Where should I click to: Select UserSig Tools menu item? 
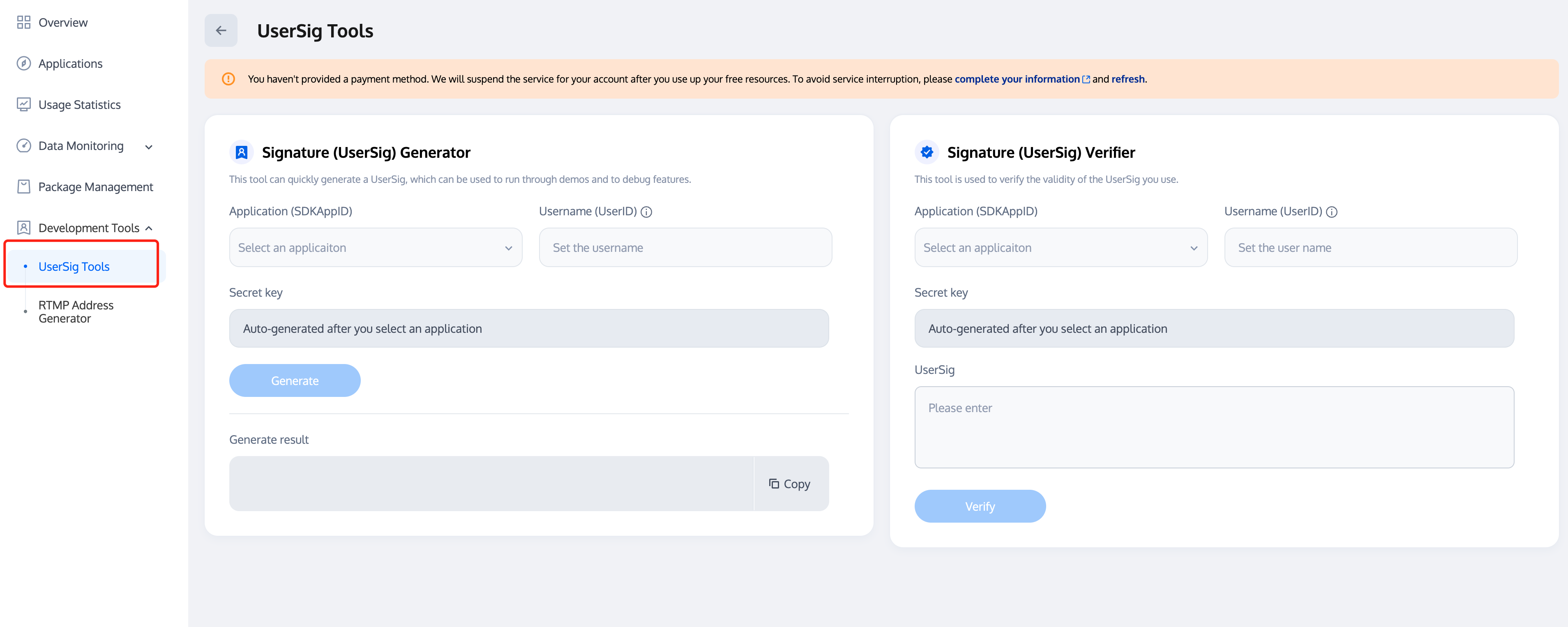pos(74,267)
